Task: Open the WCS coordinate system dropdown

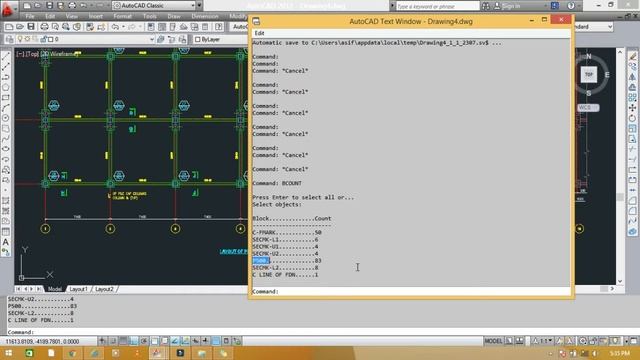Action: tap(588, 107)
